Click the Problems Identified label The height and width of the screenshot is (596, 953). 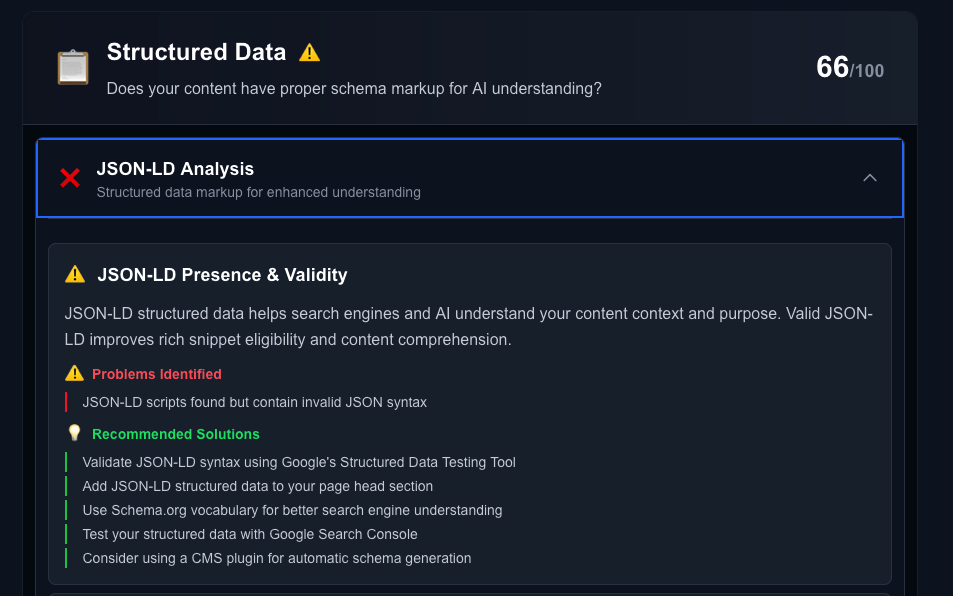pyautogui.click(x=157, y=374)
